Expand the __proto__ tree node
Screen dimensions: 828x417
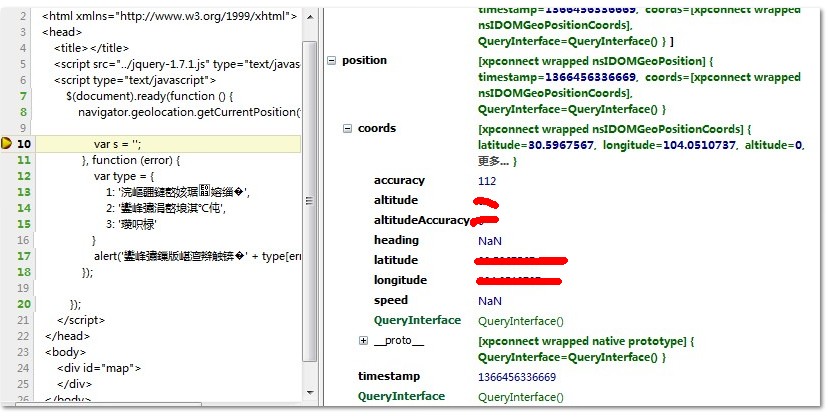(x=363, y=340)
